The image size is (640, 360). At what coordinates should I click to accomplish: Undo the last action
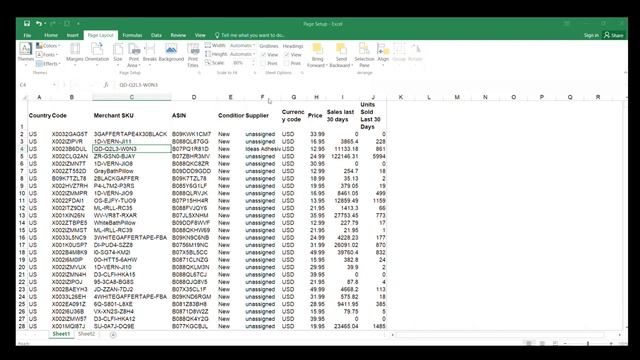pyautogui.click(x=38, y=24)
